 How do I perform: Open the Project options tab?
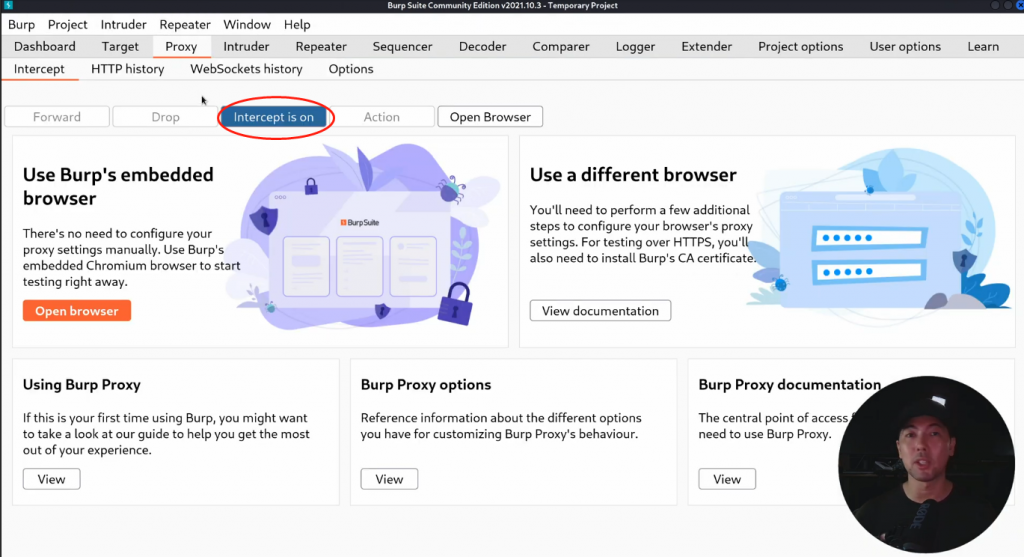[801, 46]
